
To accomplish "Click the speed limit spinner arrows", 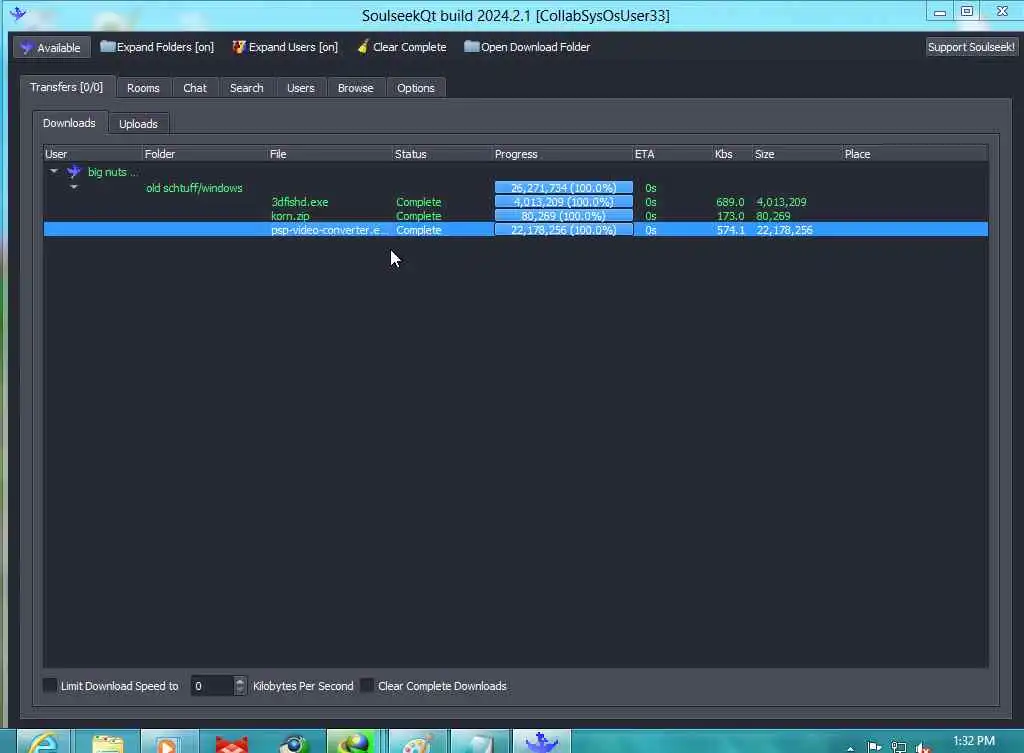I will click(240, 686).
